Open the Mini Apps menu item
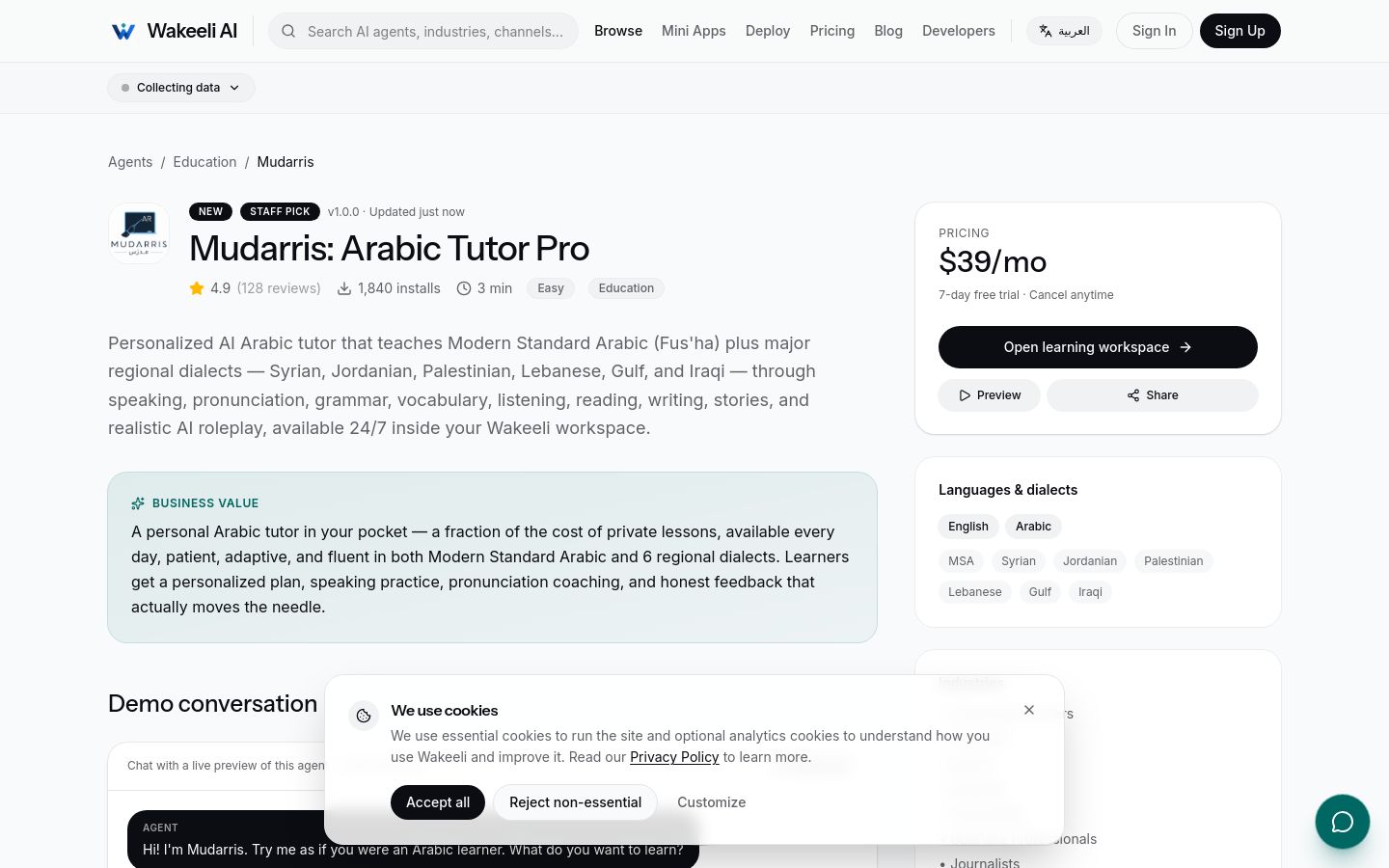Viewport: 1389px width, 868px height. (x=694, y=31)
